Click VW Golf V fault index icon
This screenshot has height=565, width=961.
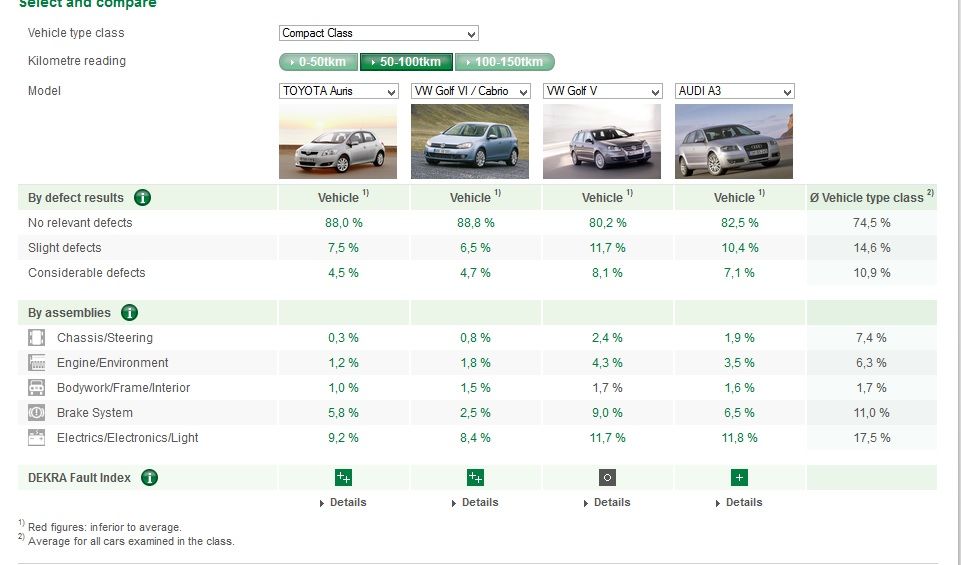(x=607, y=478)
